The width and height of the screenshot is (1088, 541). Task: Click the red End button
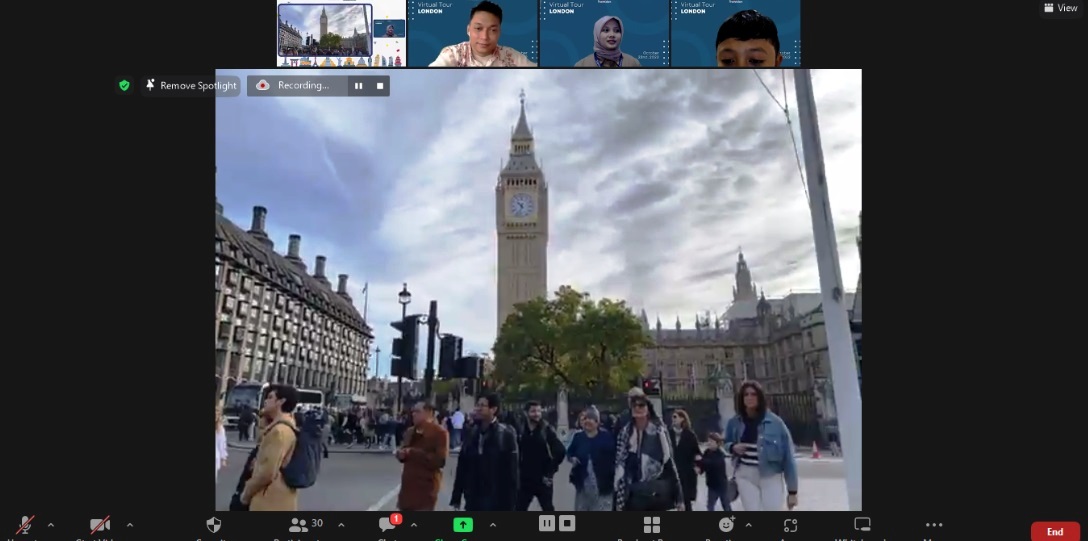pyautogui.click(x=1055, y=532)
